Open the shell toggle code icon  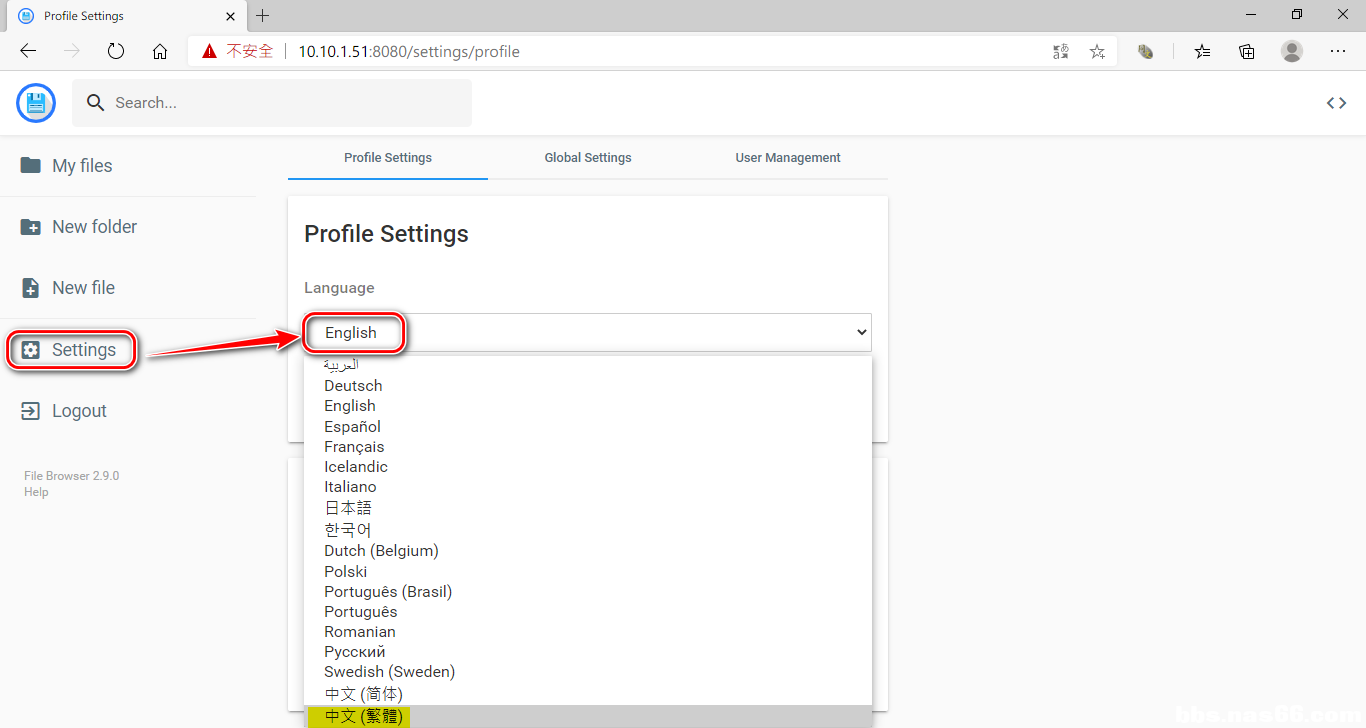pyautogui.click(x=1336, y=103)
